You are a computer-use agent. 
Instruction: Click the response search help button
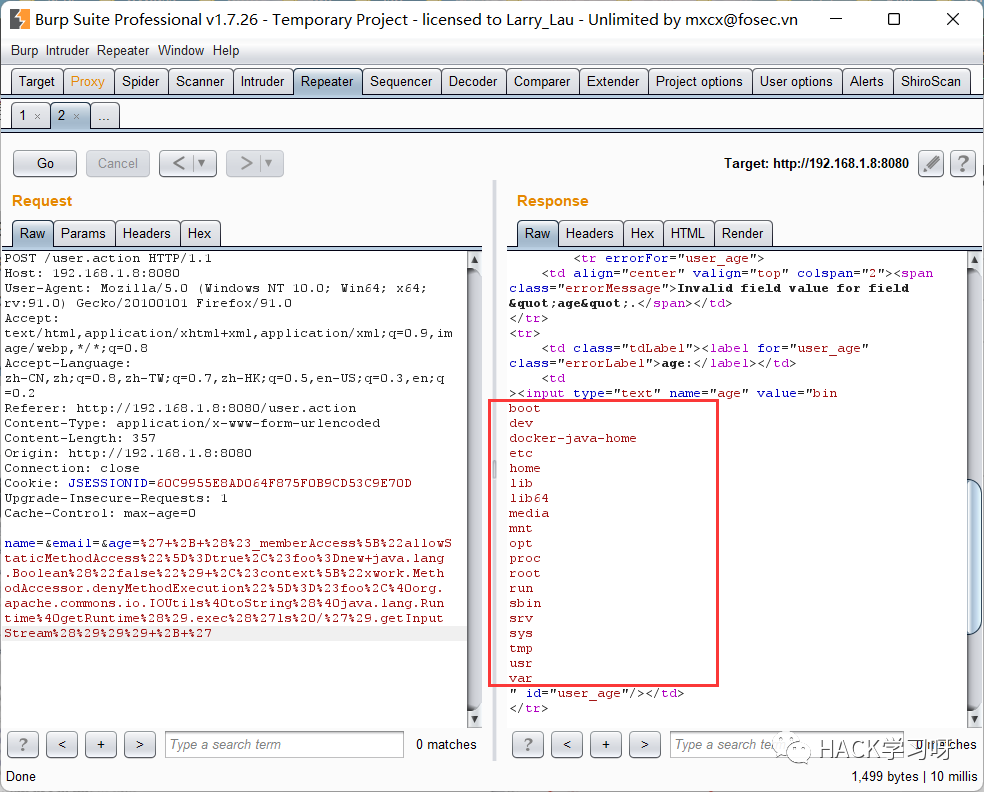tap(528, 744)
